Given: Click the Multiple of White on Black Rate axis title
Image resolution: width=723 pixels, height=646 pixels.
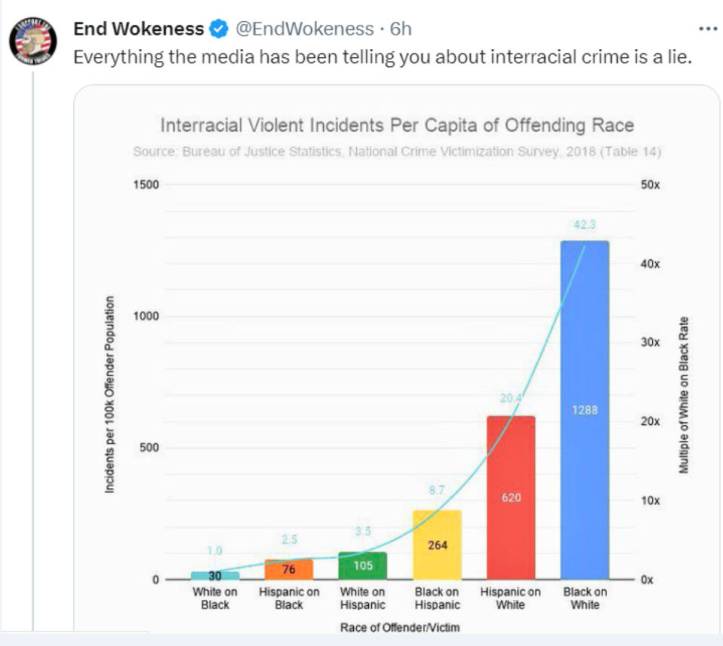Looking at the screenshot, I should (x=685, y=395).
